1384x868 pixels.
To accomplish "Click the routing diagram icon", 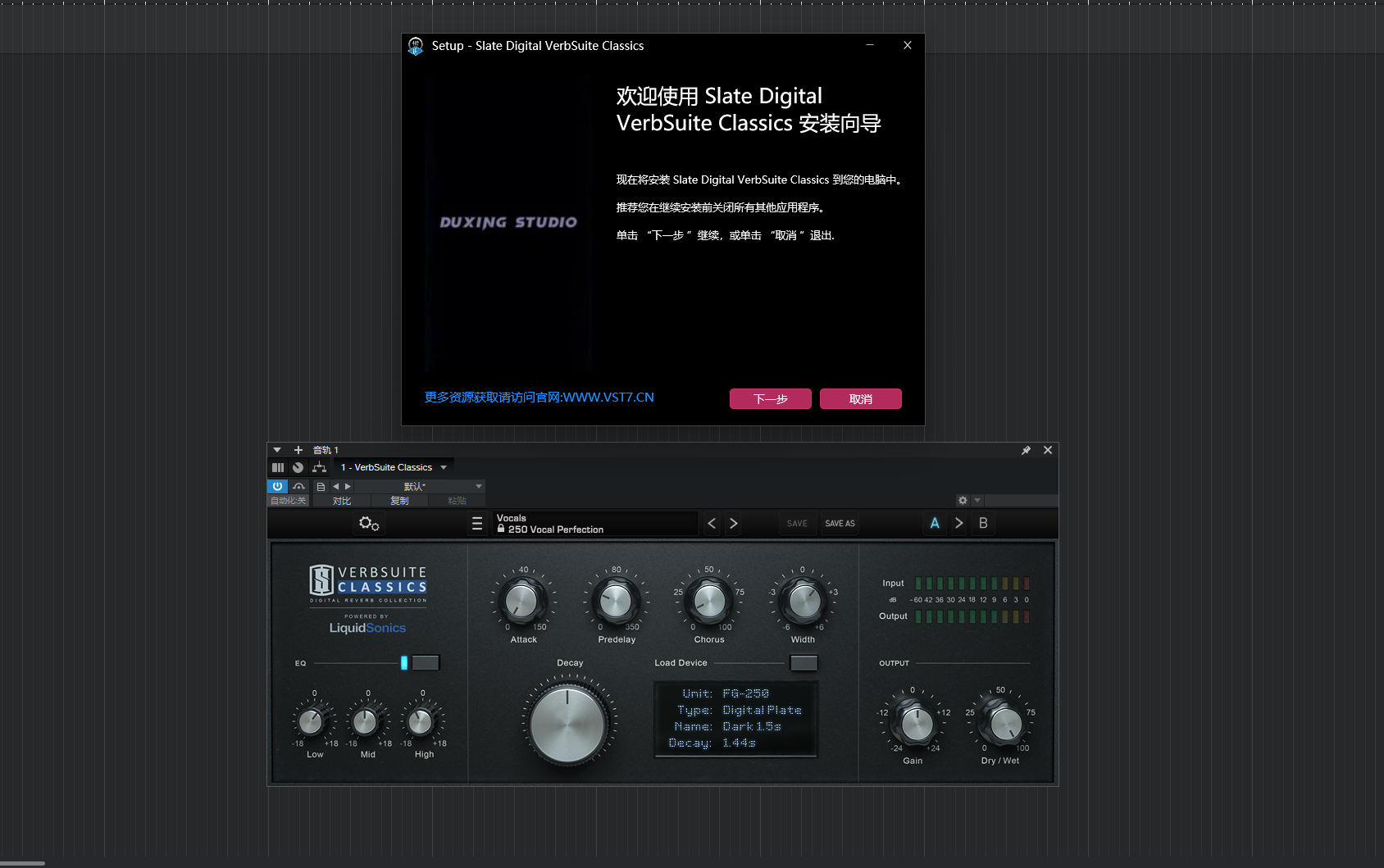I will pos(319,467).
